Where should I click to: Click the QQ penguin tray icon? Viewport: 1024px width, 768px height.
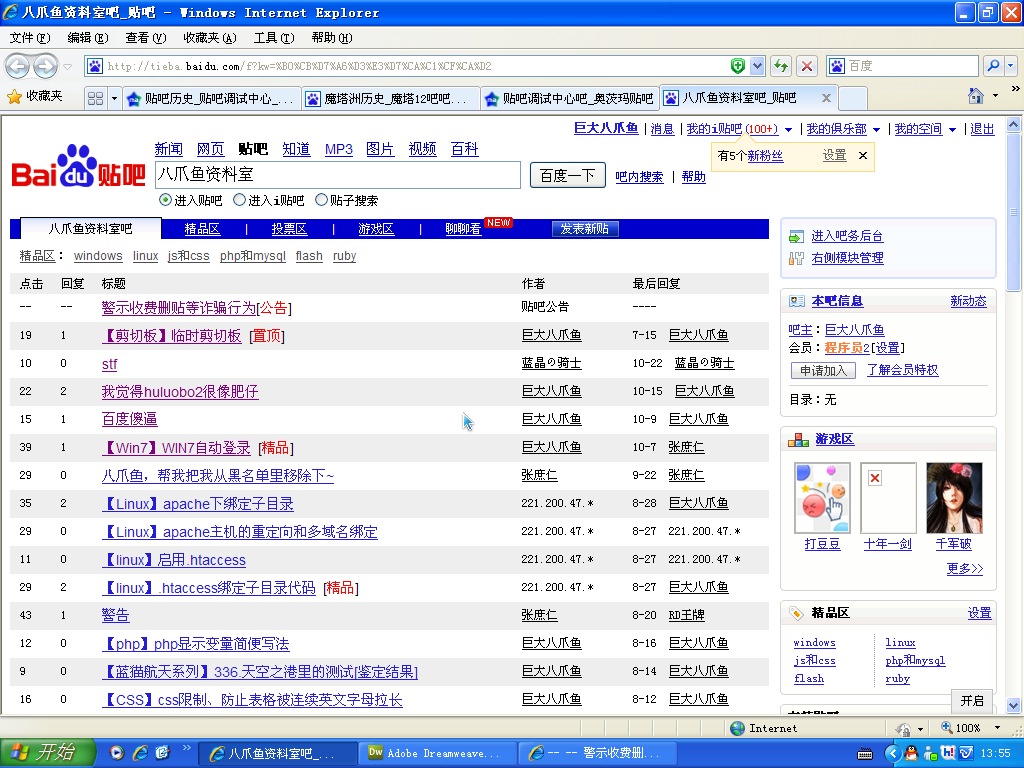click(911, 753)
